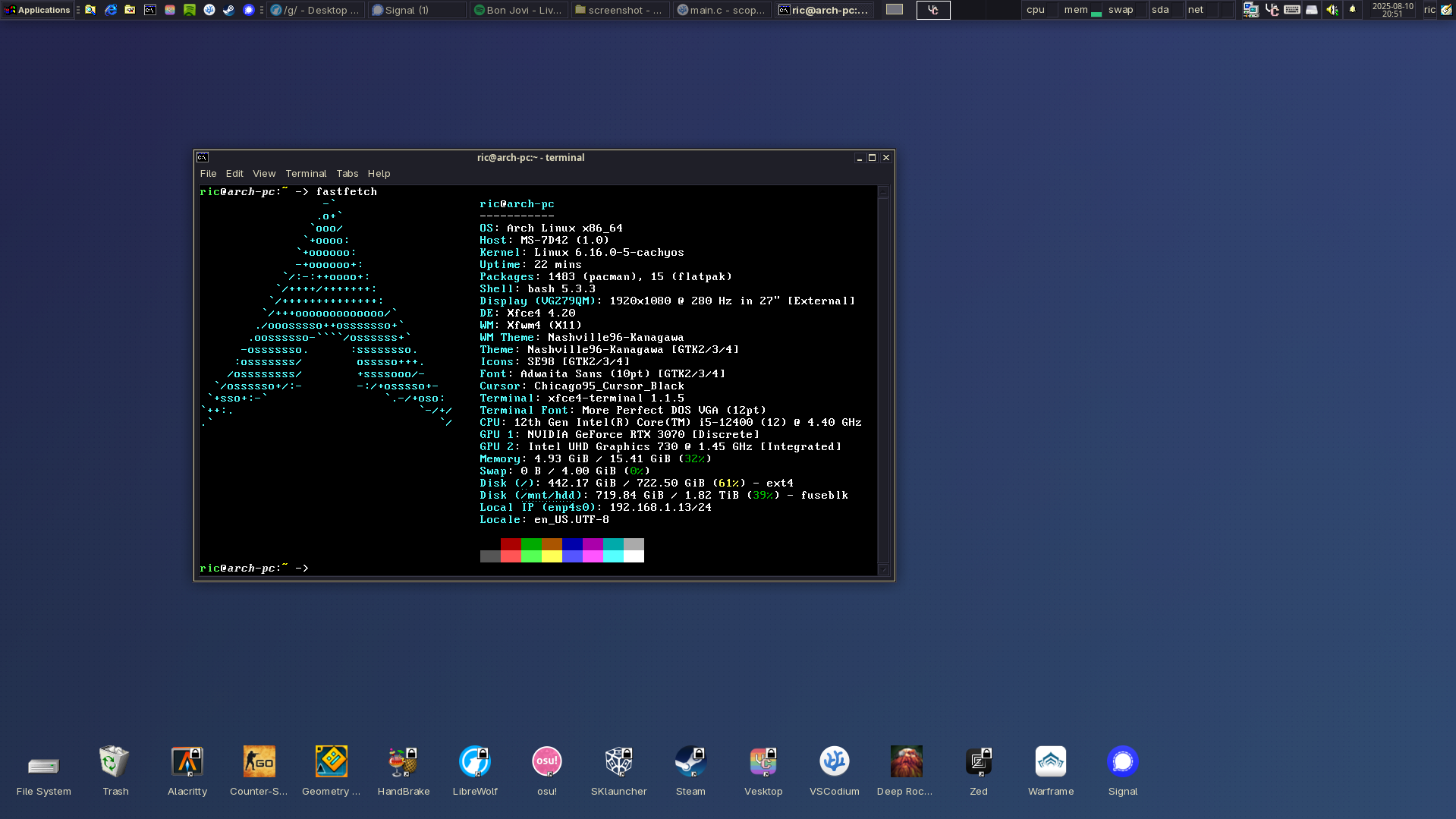Open the View menu in the terminal
1456x819 pixels.
coord(264,174)
